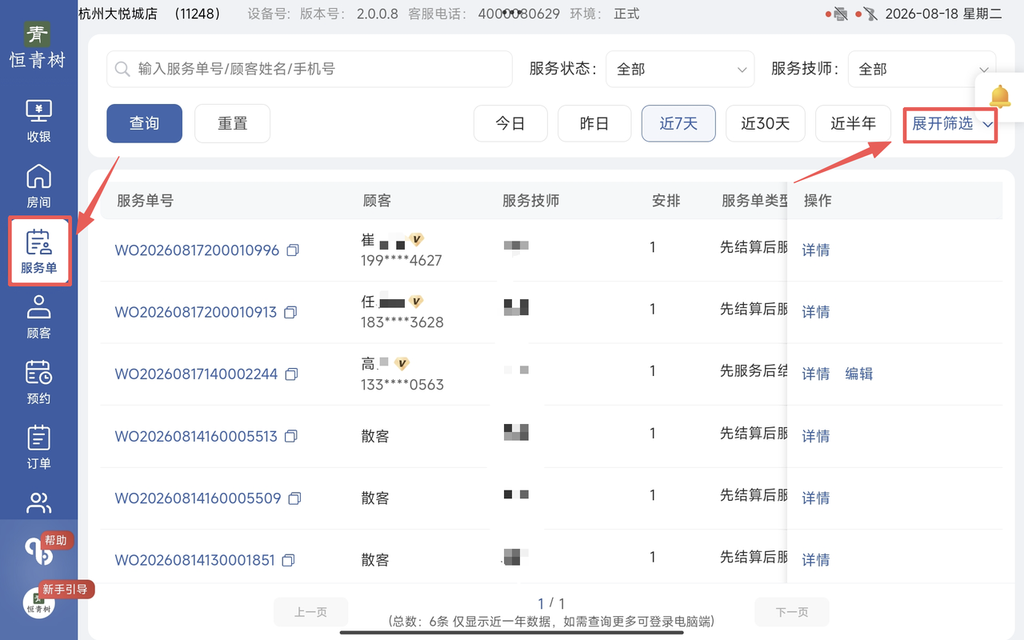The height and width of the screenshot is (640, 1024).
Task: Copy order number WO20260817140002244
Action: point(291,374)
